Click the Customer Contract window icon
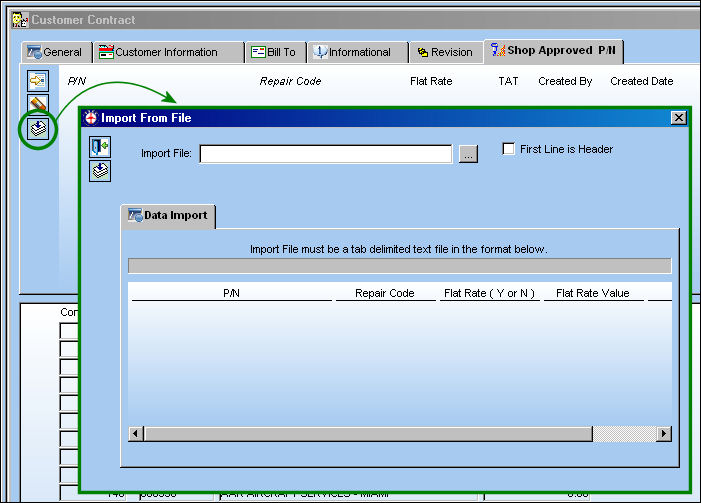The width and height of the screenshot is (701, 503). click(x=20, y=20)
